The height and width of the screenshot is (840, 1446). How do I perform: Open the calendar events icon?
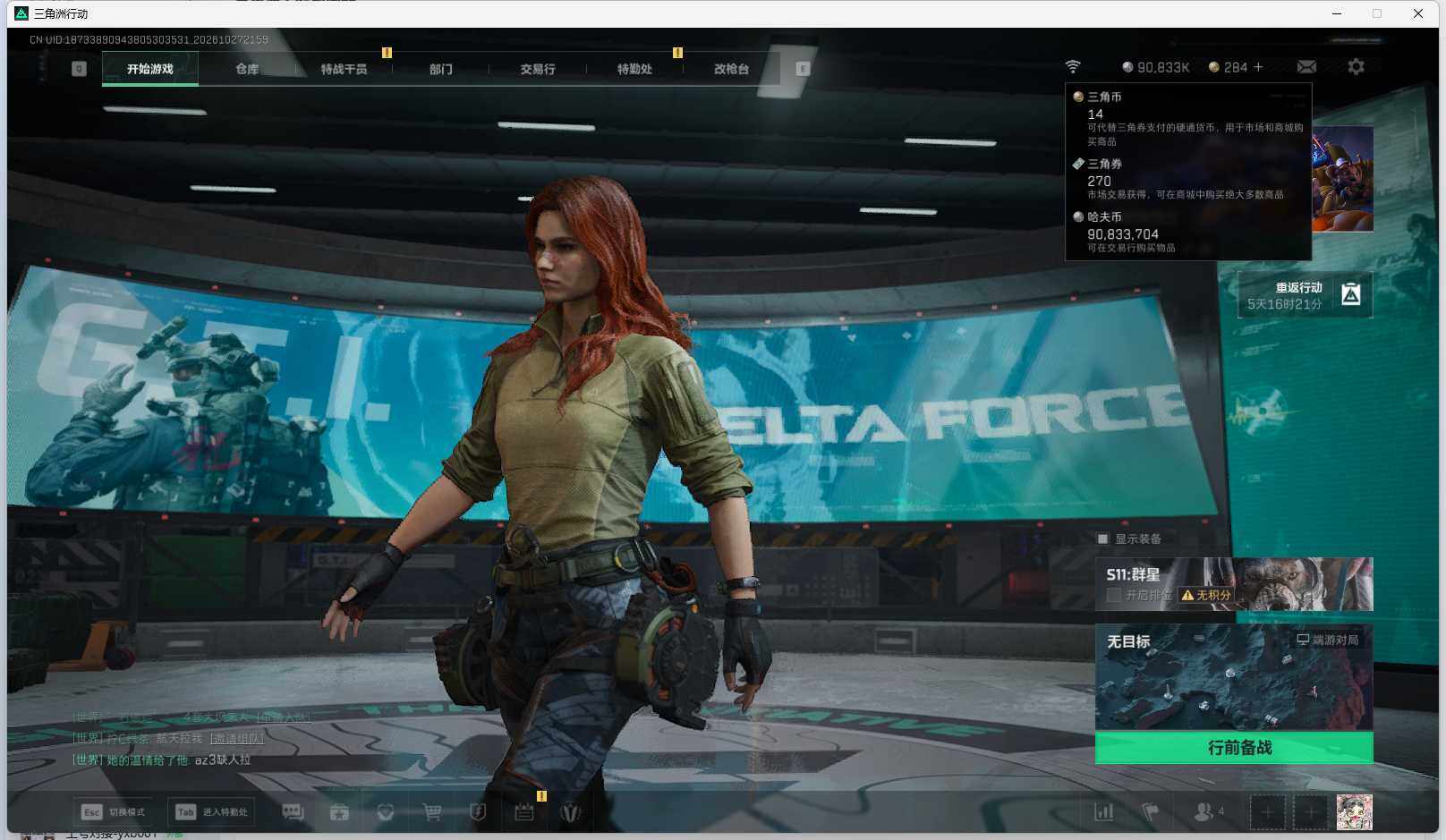click(524, 811)
